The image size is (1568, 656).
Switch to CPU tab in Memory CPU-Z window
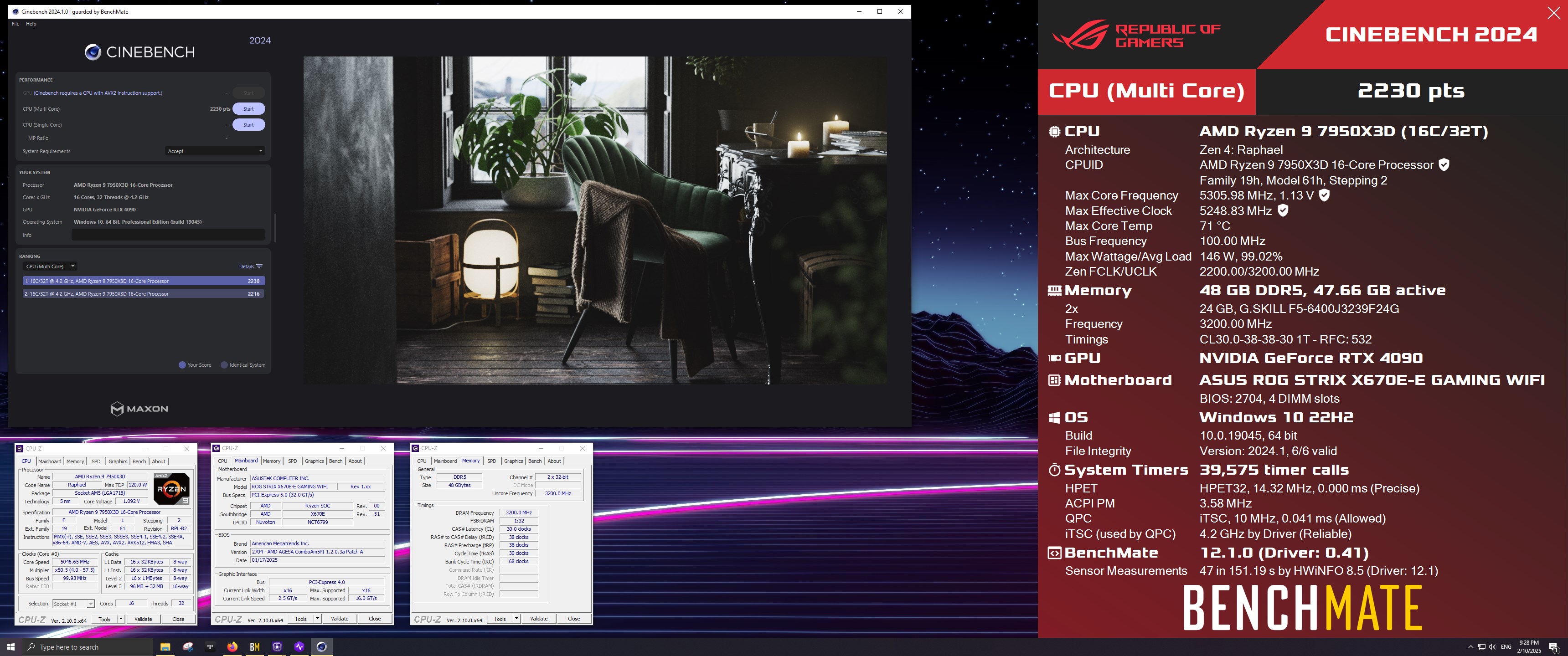point(422,461)
